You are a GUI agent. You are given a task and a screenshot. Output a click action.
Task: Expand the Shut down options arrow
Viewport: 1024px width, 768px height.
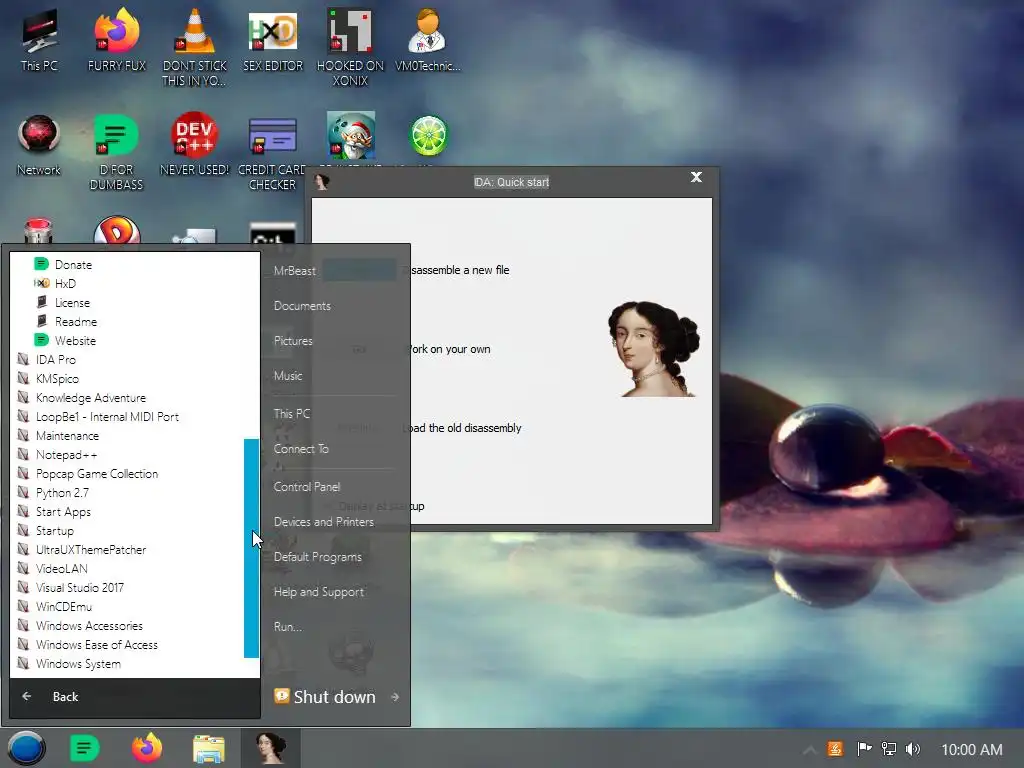click(x=395, y=697)
